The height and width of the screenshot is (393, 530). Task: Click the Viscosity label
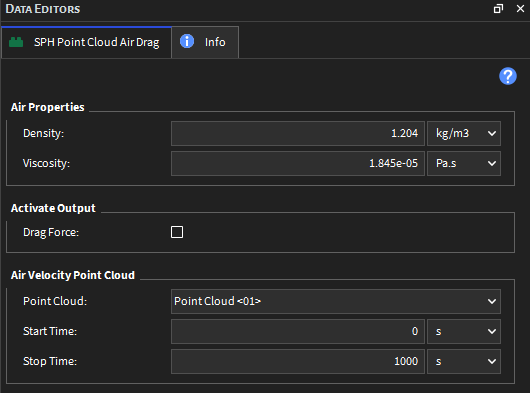[x=46, y=164]
